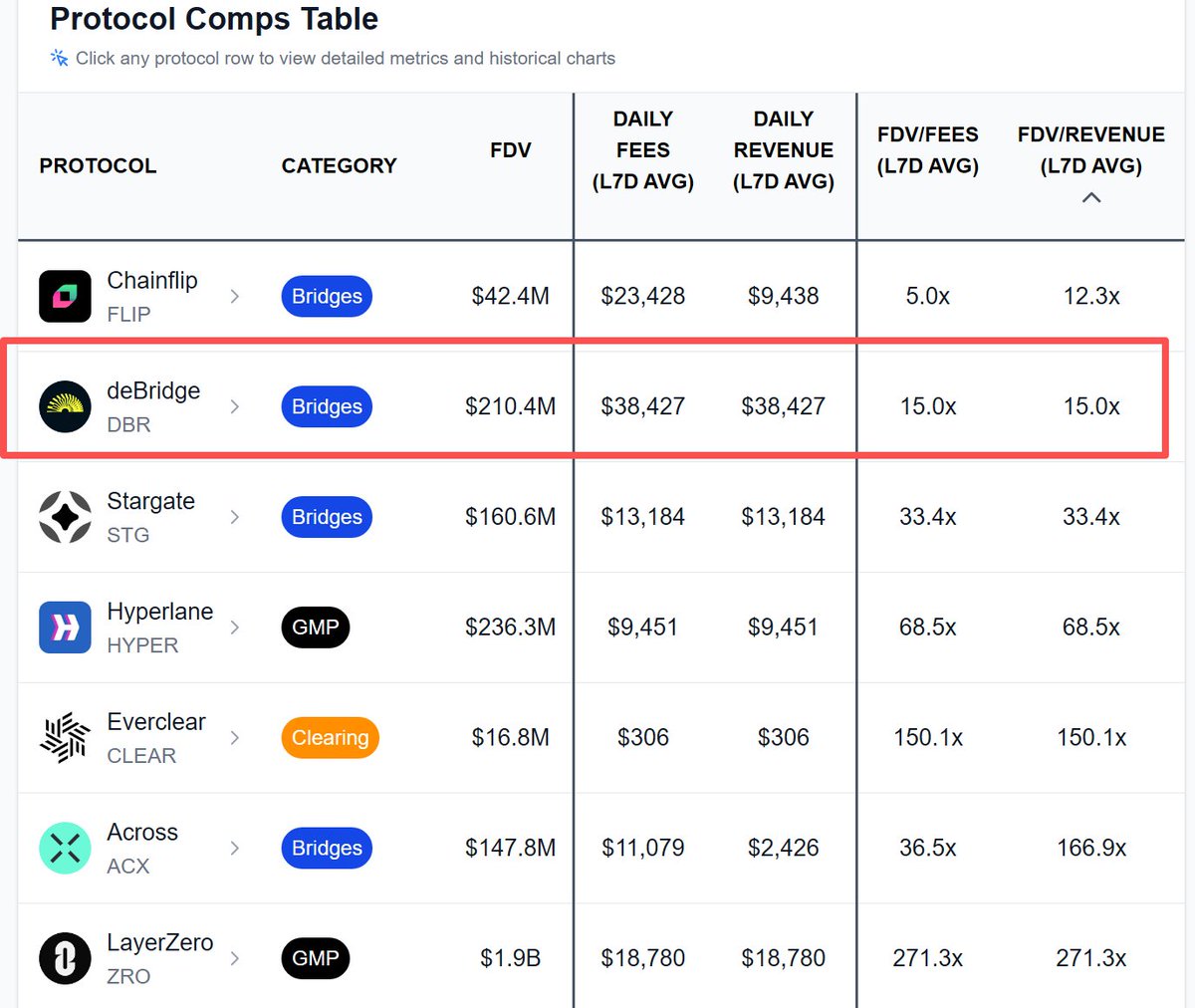This screenshot has height=1008, width=1195.
Task: Click the HYPER ticker symbol
Action: click(x=142, y=646)
